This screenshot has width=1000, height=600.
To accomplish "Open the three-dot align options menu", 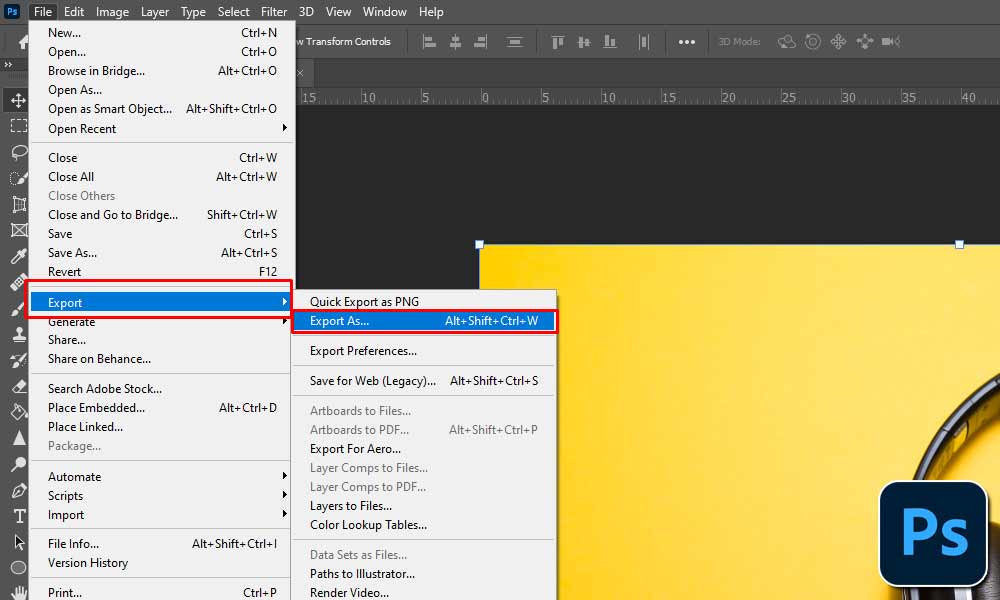I will click(687, 42).
